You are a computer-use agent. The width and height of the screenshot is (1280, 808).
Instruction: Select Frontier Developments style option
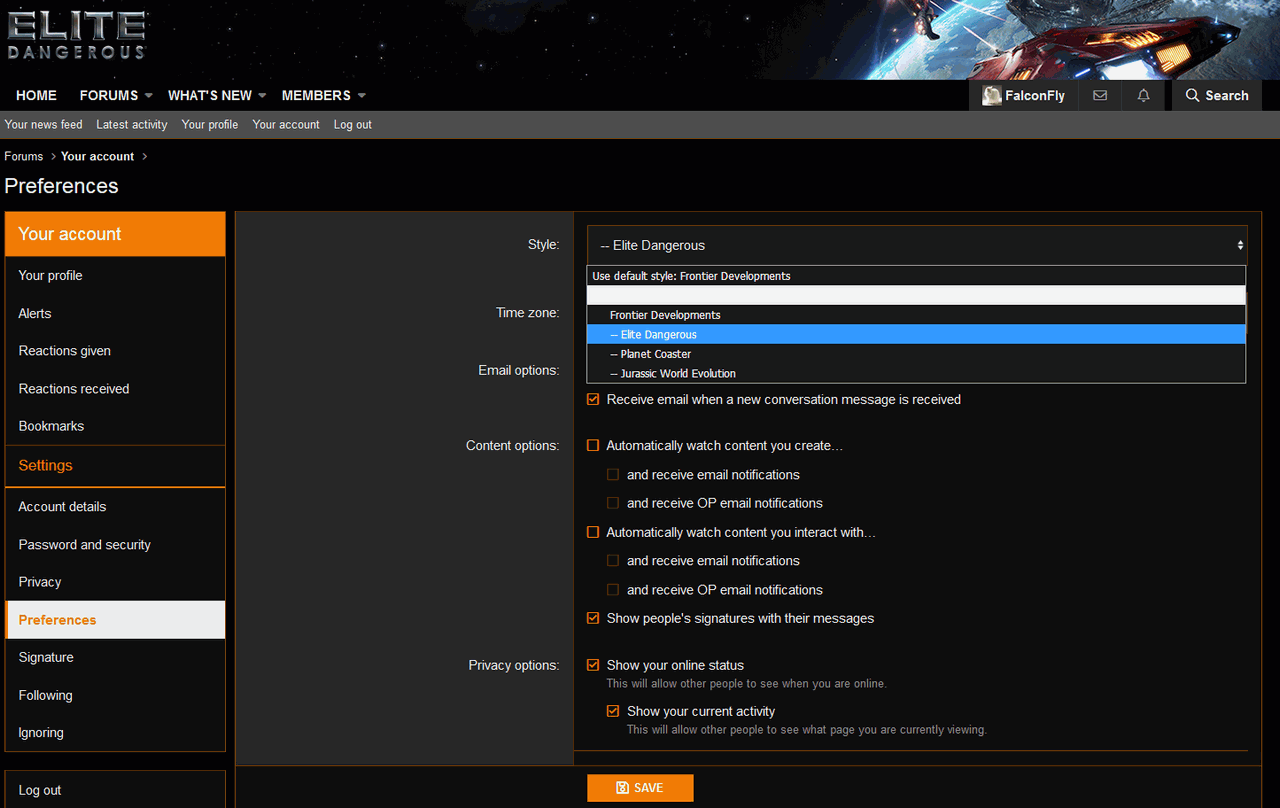916,315
